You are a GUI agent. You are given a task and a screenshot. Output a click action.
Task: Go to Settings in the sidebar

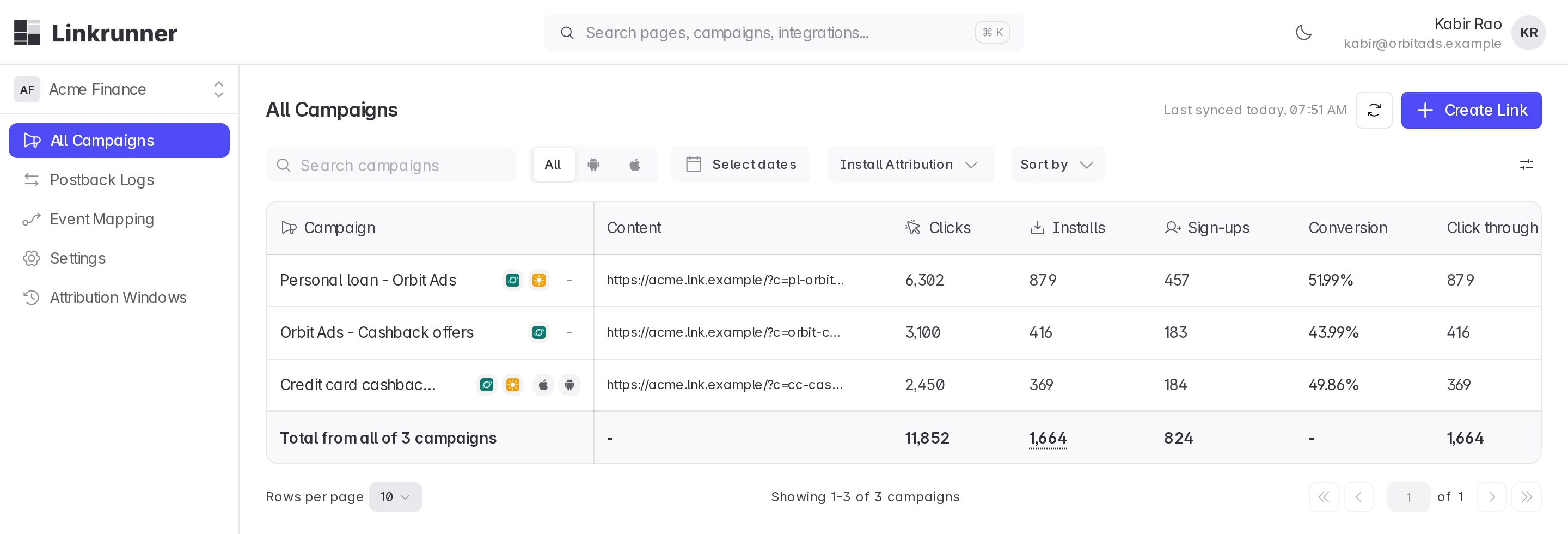[119, 258]
